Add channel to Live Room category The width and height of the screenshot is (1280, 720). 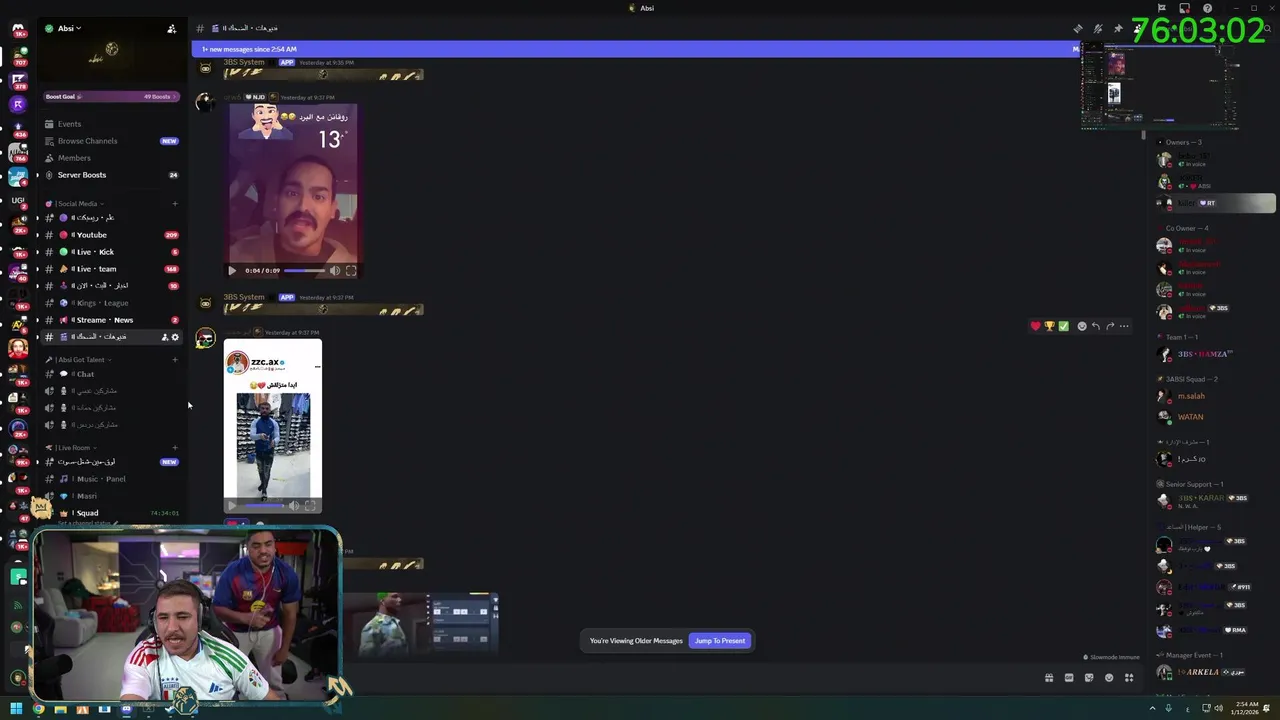[175, 448]
